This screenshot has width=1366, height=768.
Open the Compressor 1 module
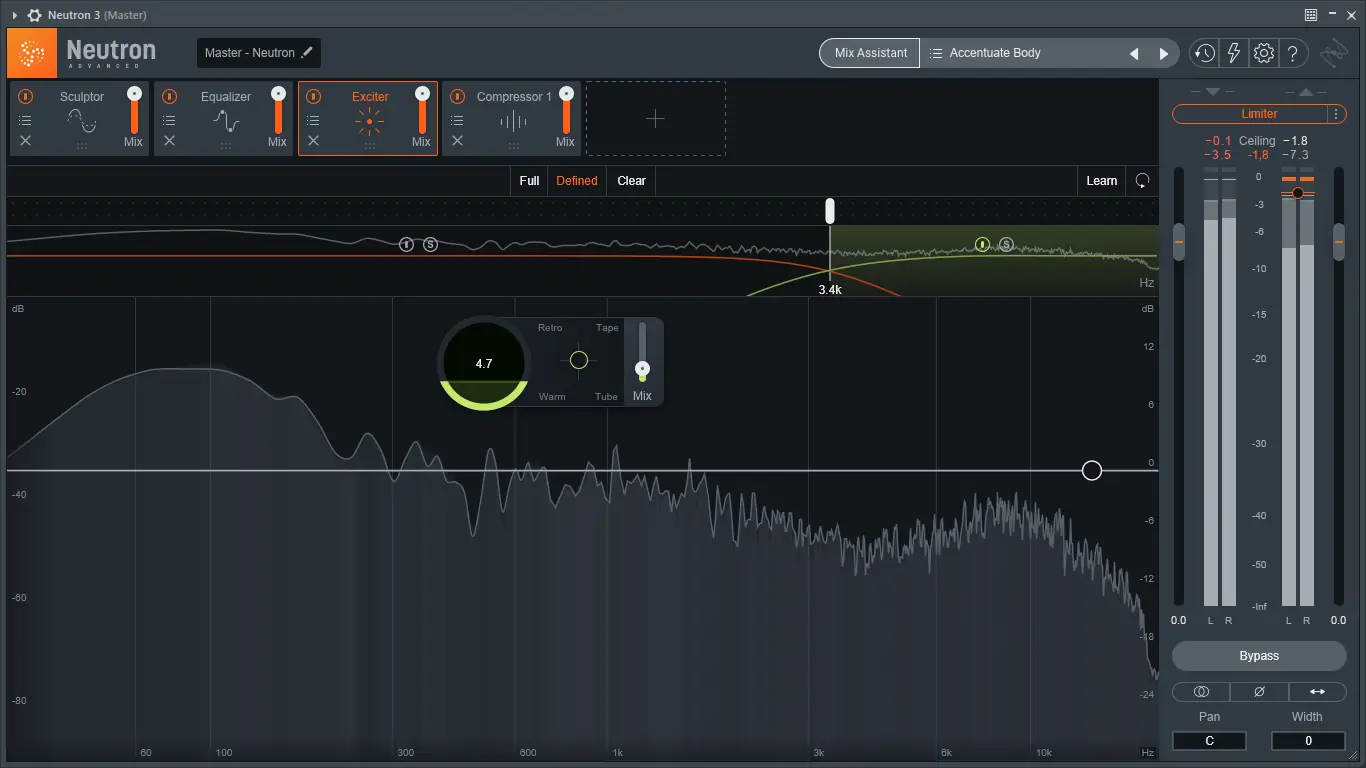(x=513, y=122)
